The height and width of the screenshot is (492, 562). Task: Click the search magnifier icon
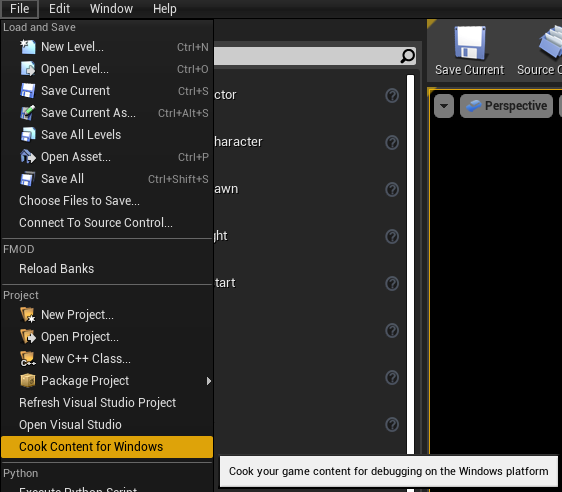[407, 56]
